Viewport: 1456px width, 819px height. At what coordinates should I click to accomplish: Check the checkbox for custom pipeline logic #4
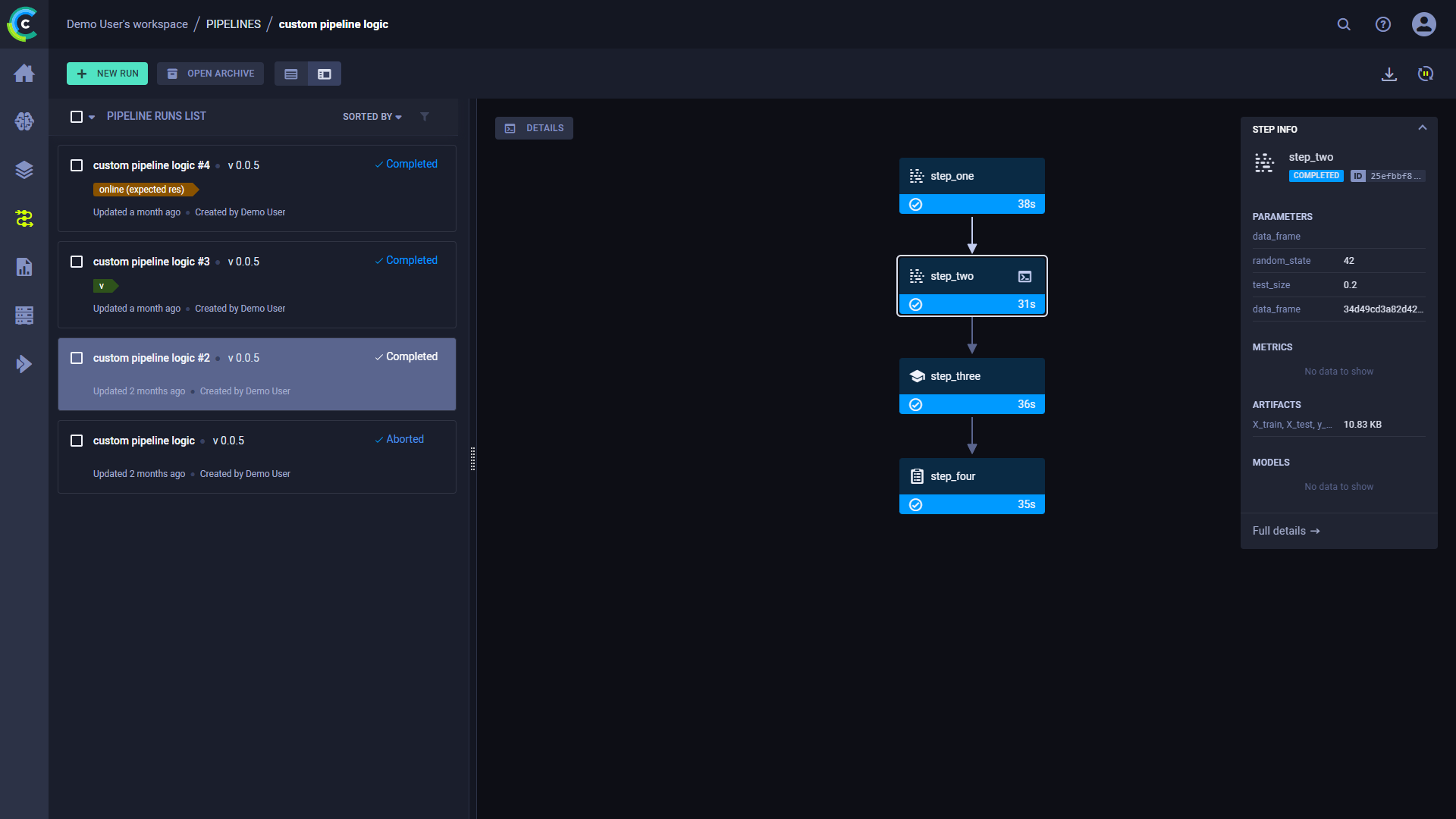tap(77, 165)
